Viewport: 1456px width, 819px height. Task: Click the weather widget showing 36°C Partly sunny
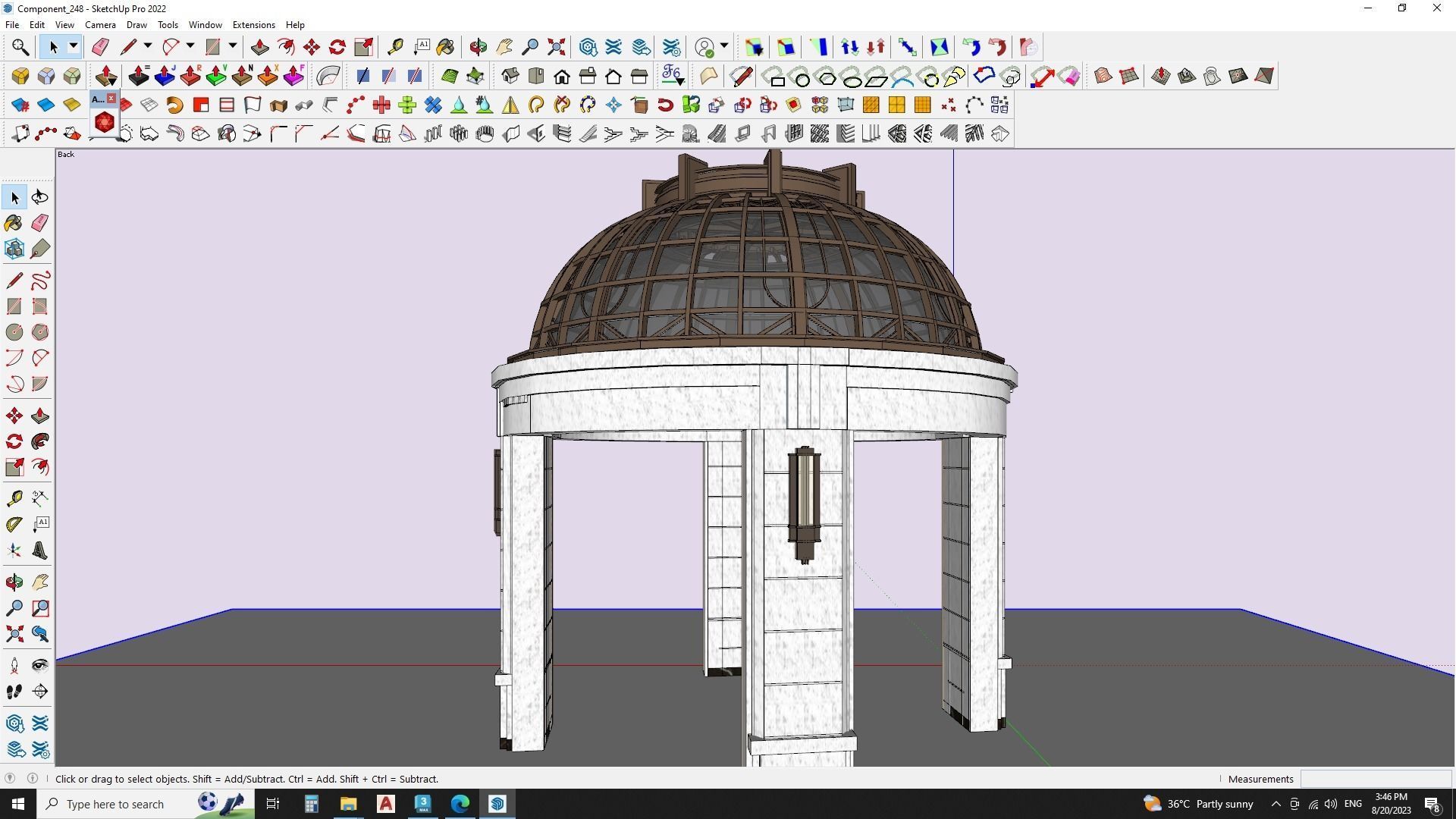point(1198,804)
